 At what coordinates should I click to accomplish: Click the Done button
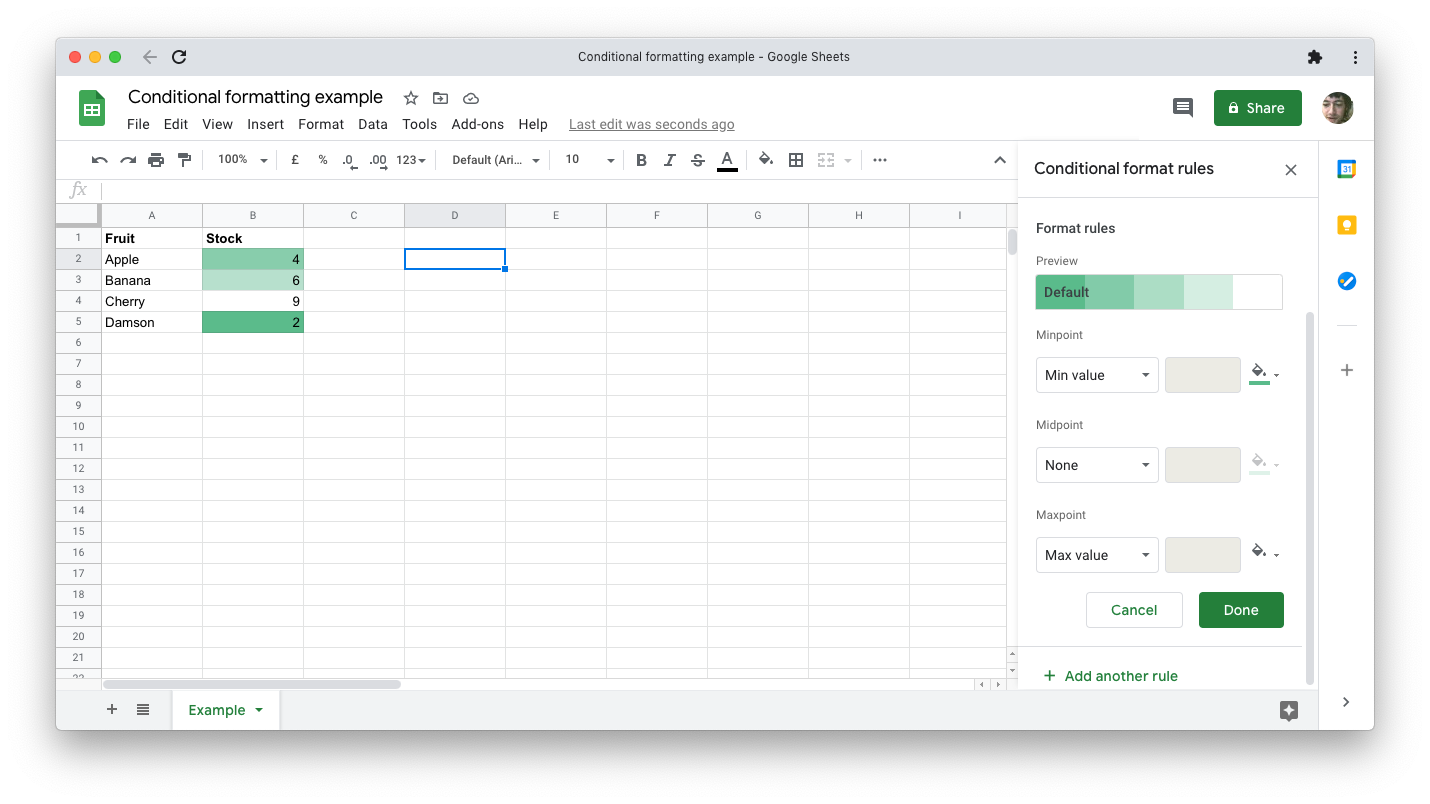coord(1240,610)
